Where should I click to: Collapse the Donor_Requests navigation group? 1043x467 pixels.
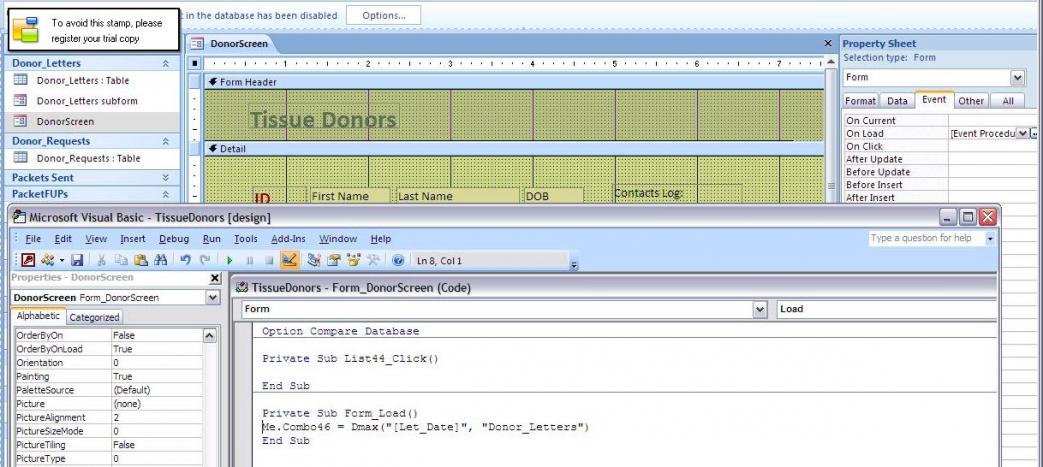[x=165, y=142]
